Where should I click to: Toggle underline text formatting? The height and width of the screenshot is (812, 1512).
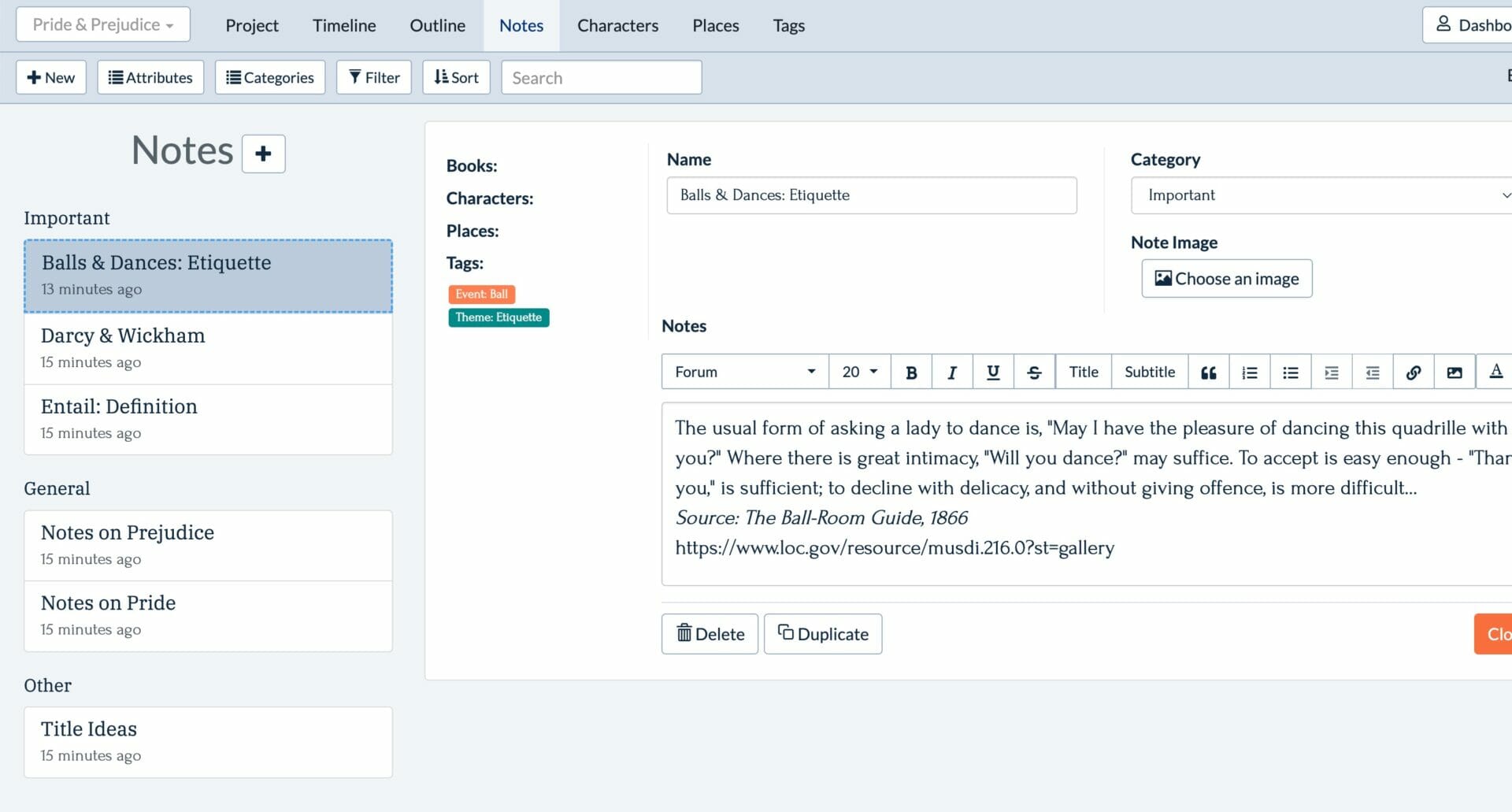pyautogui.click(x=993, y=373)
